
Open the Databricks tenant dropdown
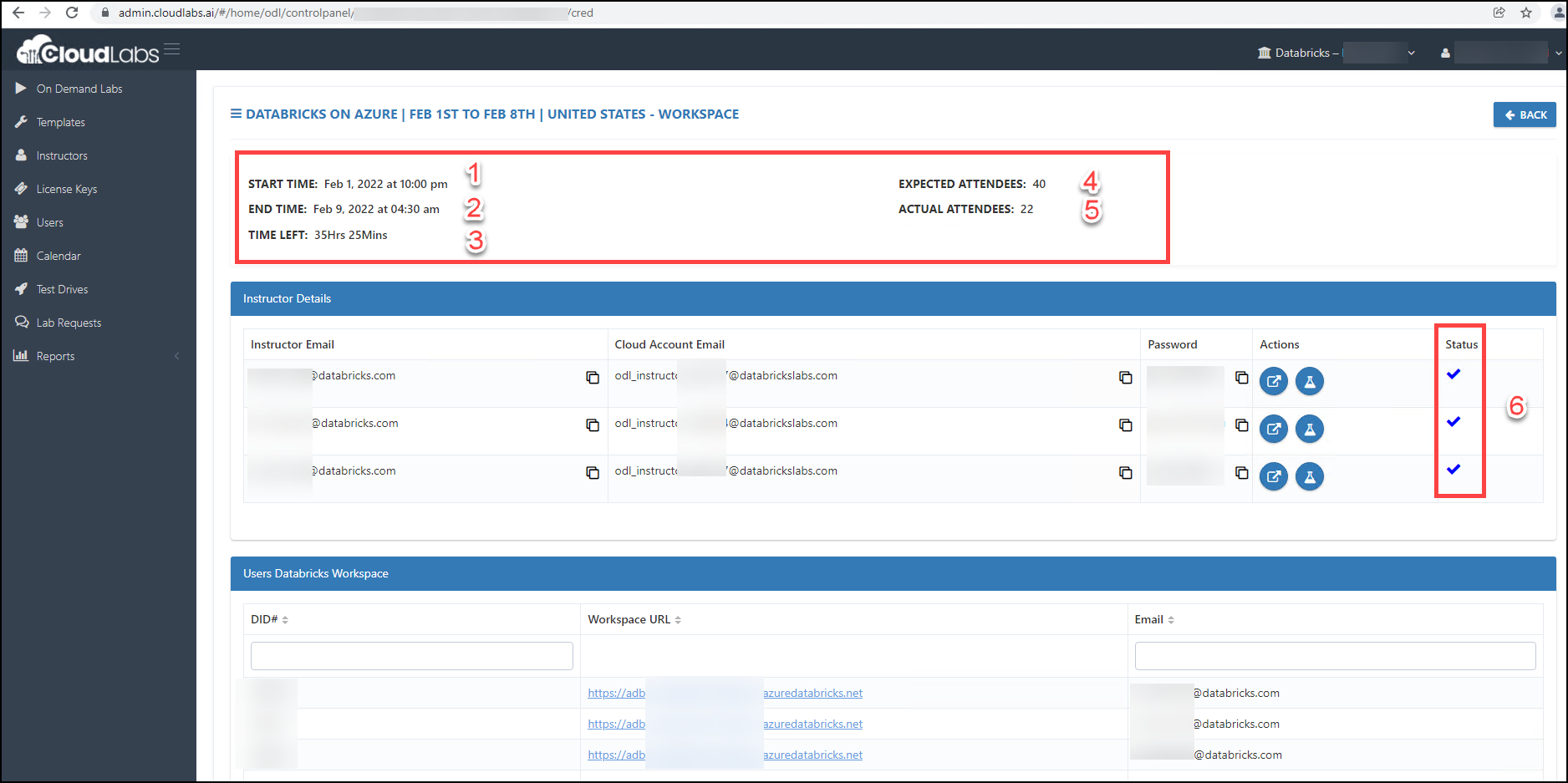pos(1336,53)
